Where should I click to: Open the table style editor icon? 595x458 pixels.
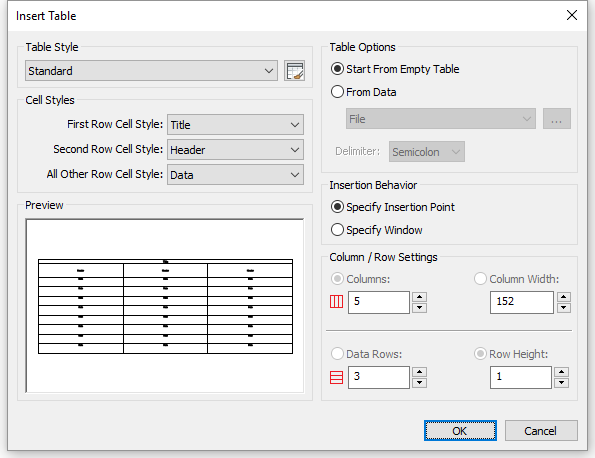pos(294,71)
